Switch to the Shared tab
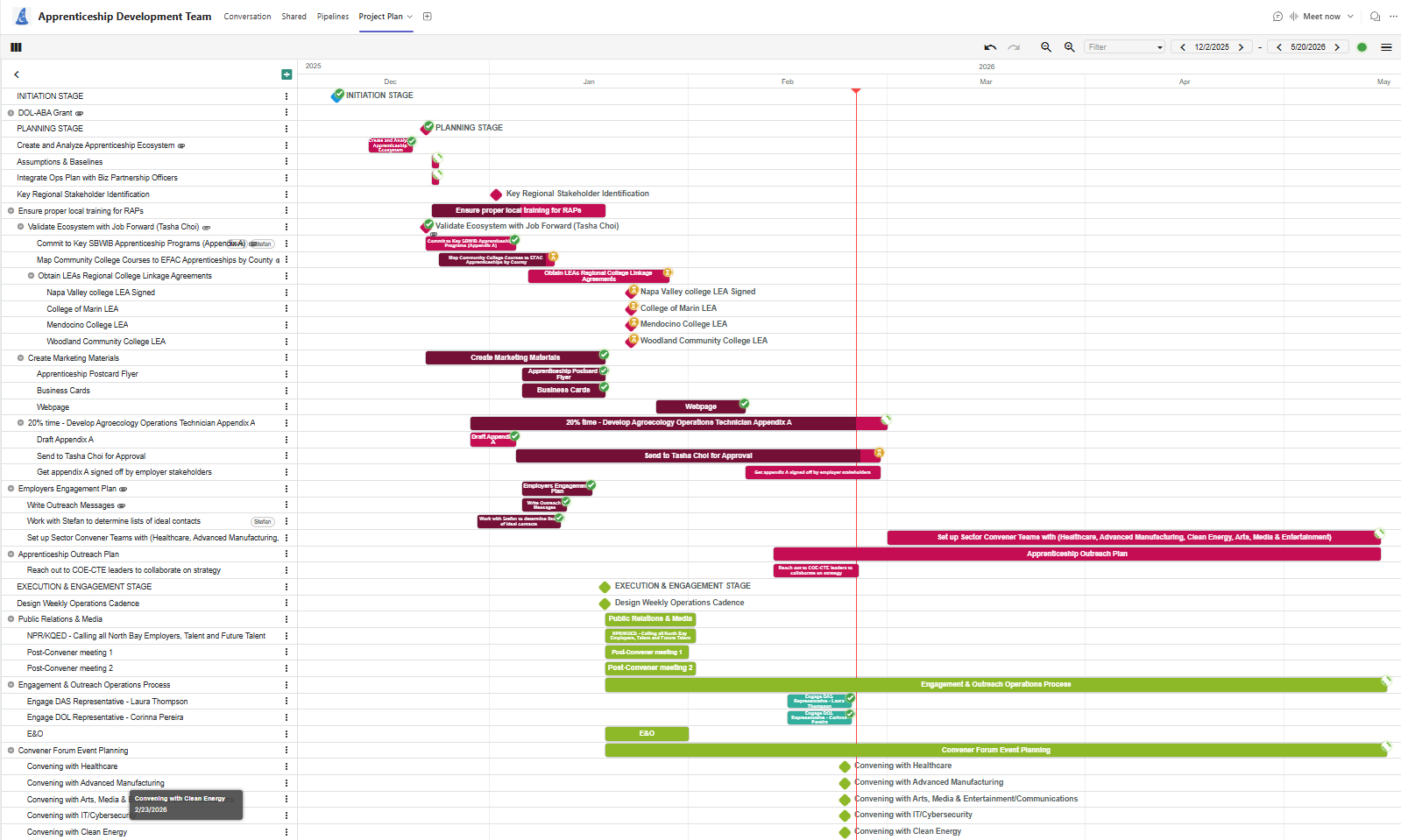Image resolution: width=1401 pixels, height=840 pixels. [x=294, y=17]
